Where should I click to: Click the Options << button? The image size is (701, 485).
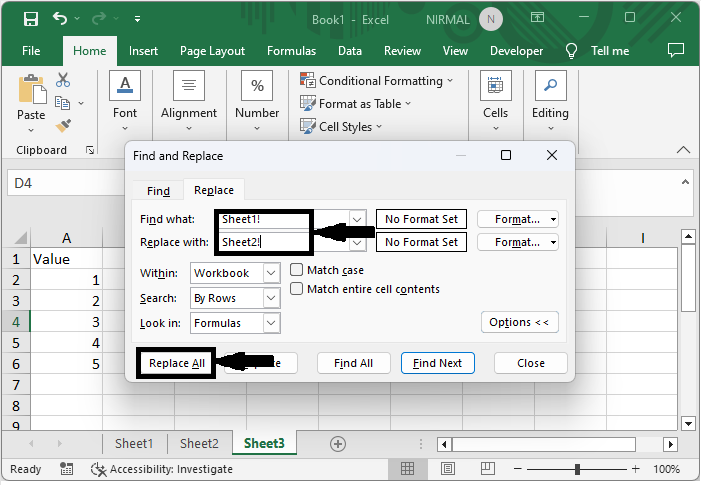[519, 322]
